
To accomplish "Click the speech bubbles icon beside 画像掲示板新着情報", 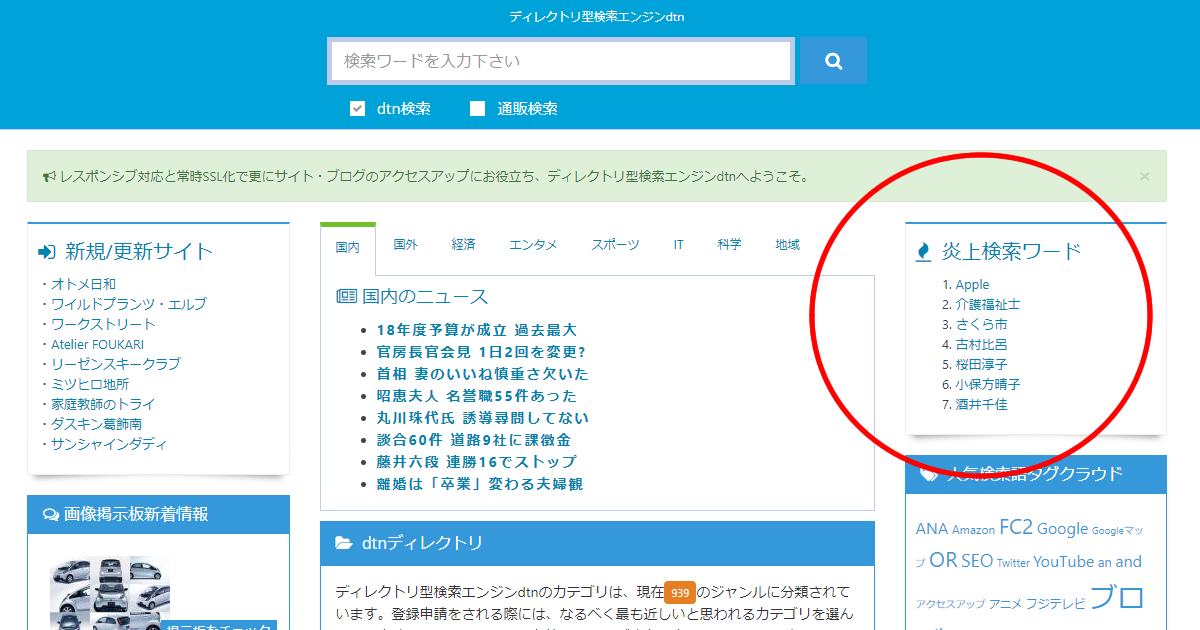I will point(51,515).
